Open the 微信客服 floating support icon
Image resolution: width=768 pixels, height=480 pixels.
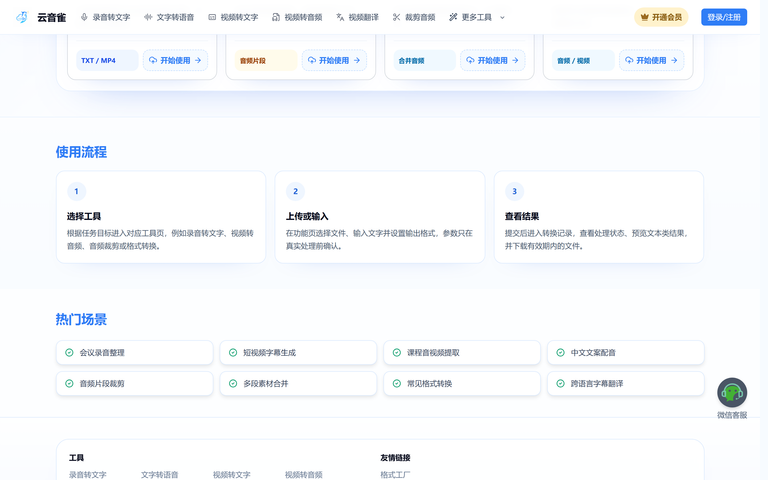(732, 392)
